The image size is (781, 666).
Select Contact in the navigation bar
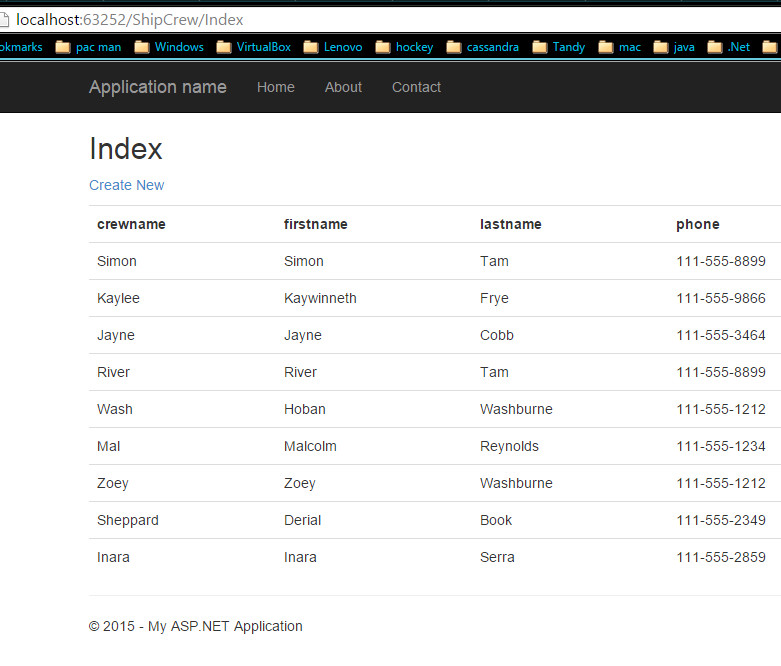click(x=416, y=87)
